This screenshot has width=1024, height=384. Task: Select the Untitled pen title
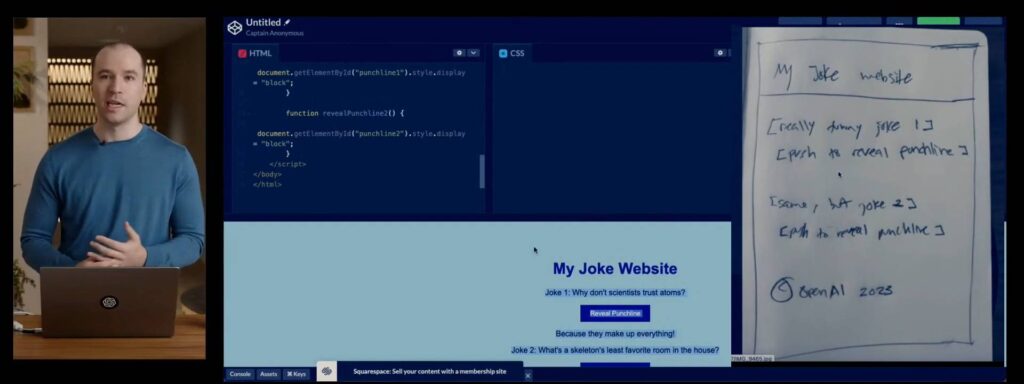pos(263,22)
